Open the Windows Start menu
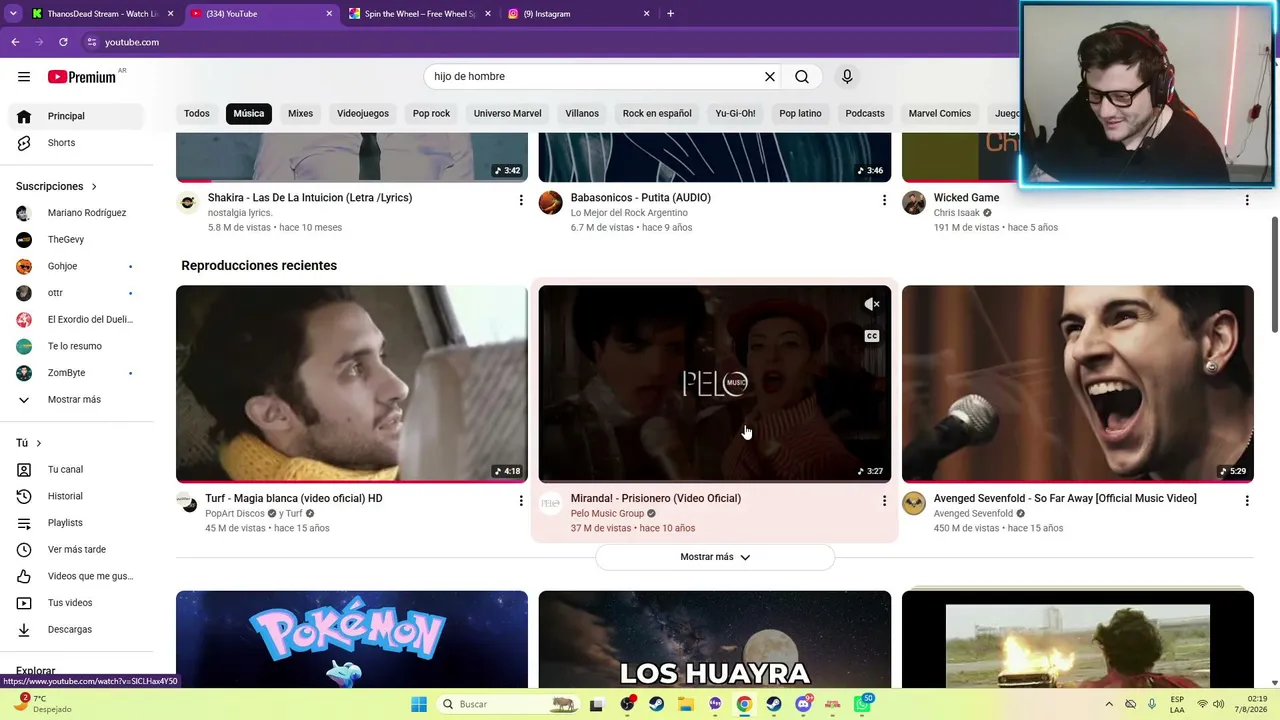 click(419, 704)
